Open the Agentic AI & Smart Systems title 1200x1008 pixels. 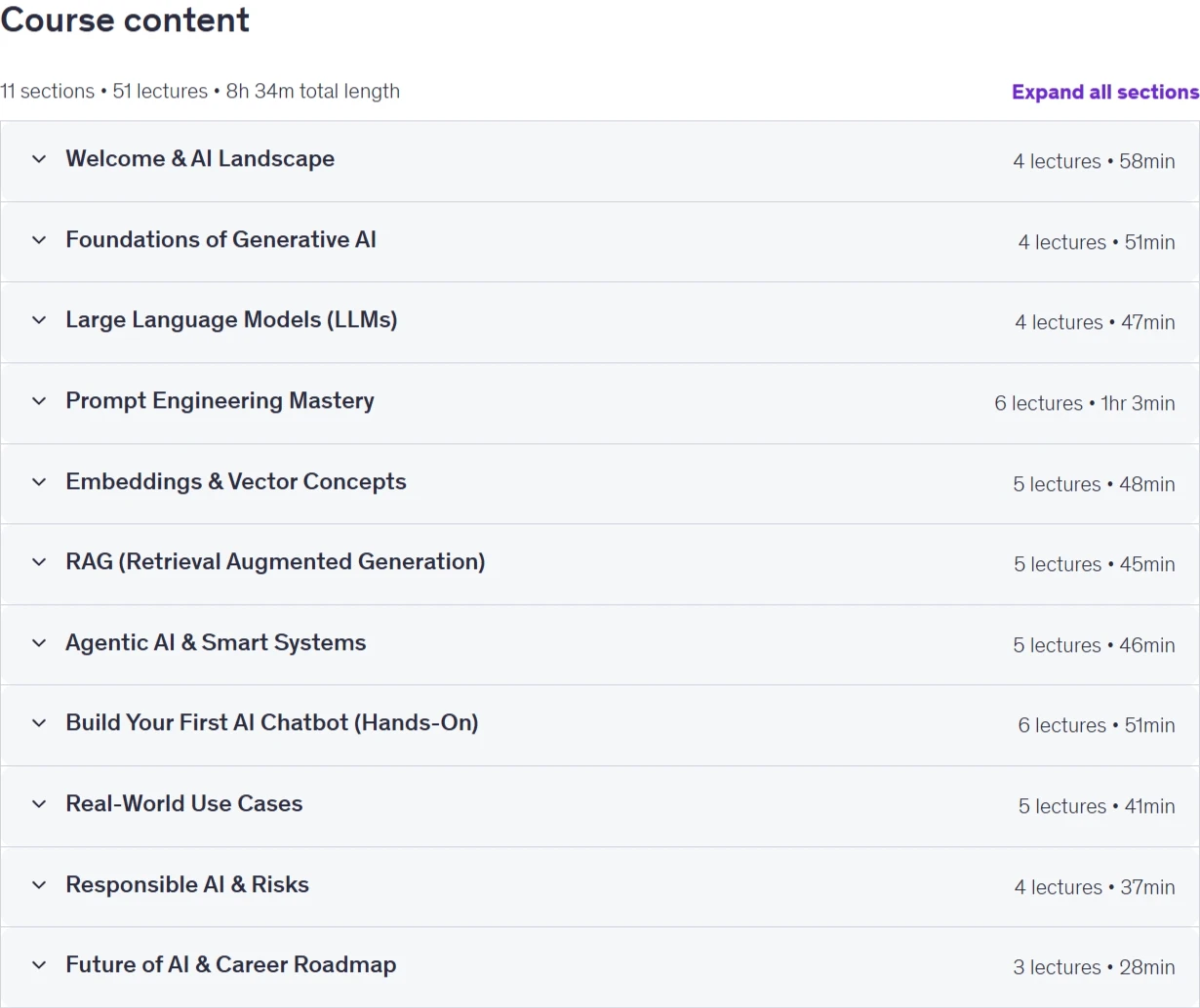click(216, 643)
